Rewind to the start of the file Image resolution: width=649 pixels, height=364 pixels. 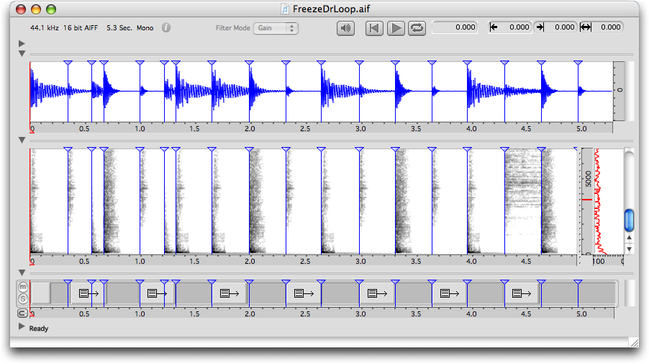tap(374, 28)
